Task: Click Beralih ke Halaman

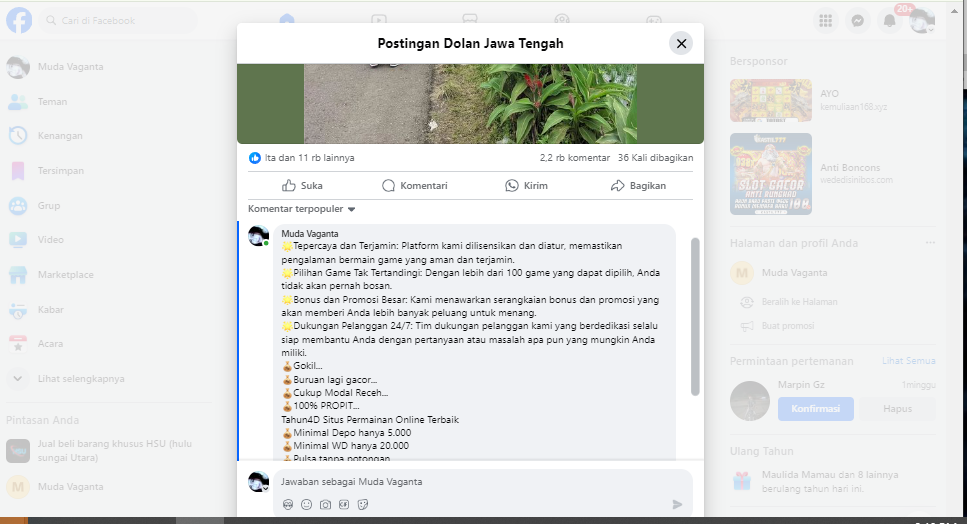Action: pyautogui.click(x=799, y=302)
